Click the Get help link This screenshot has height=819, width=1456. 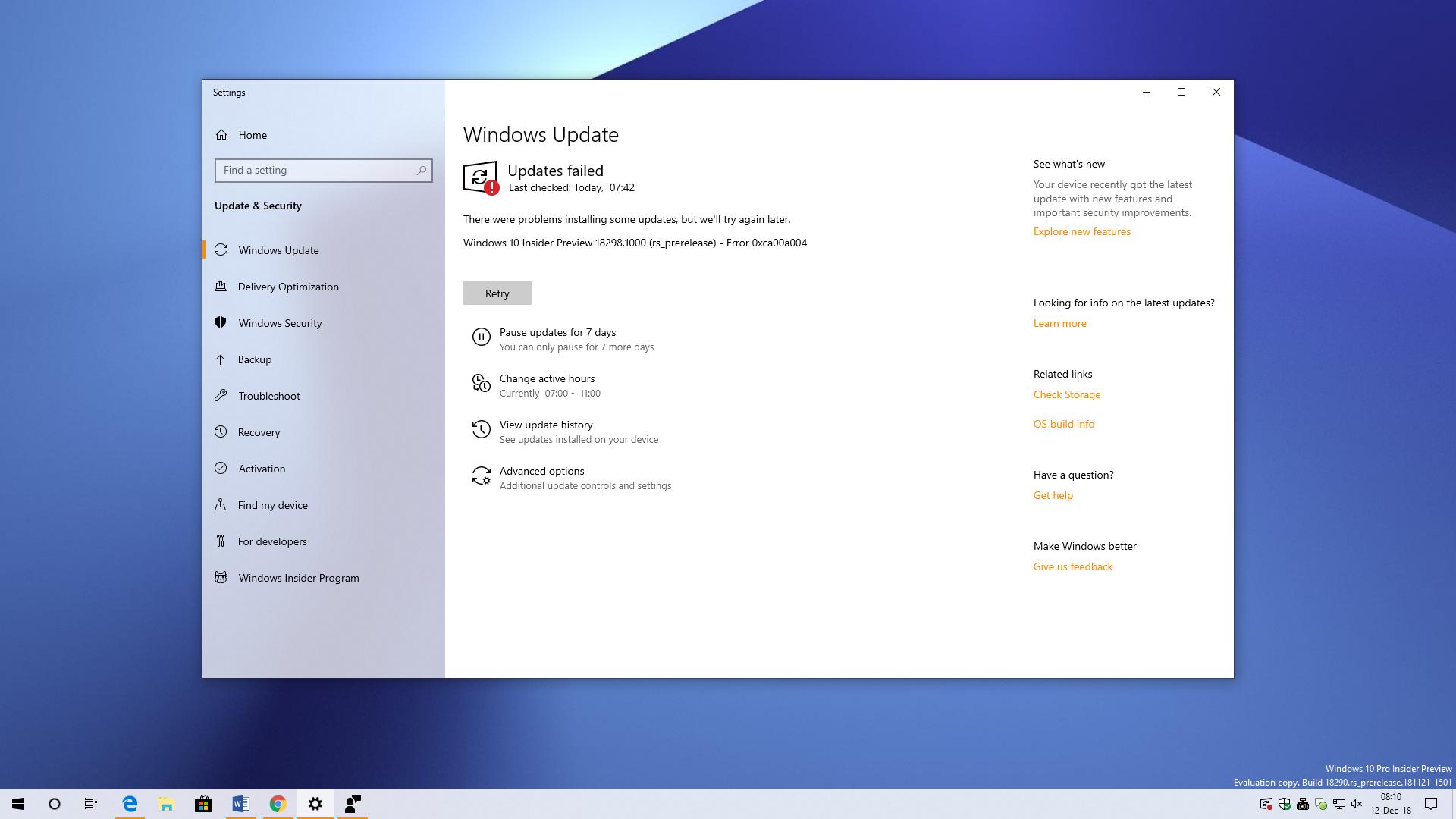tap(1053, 496)
